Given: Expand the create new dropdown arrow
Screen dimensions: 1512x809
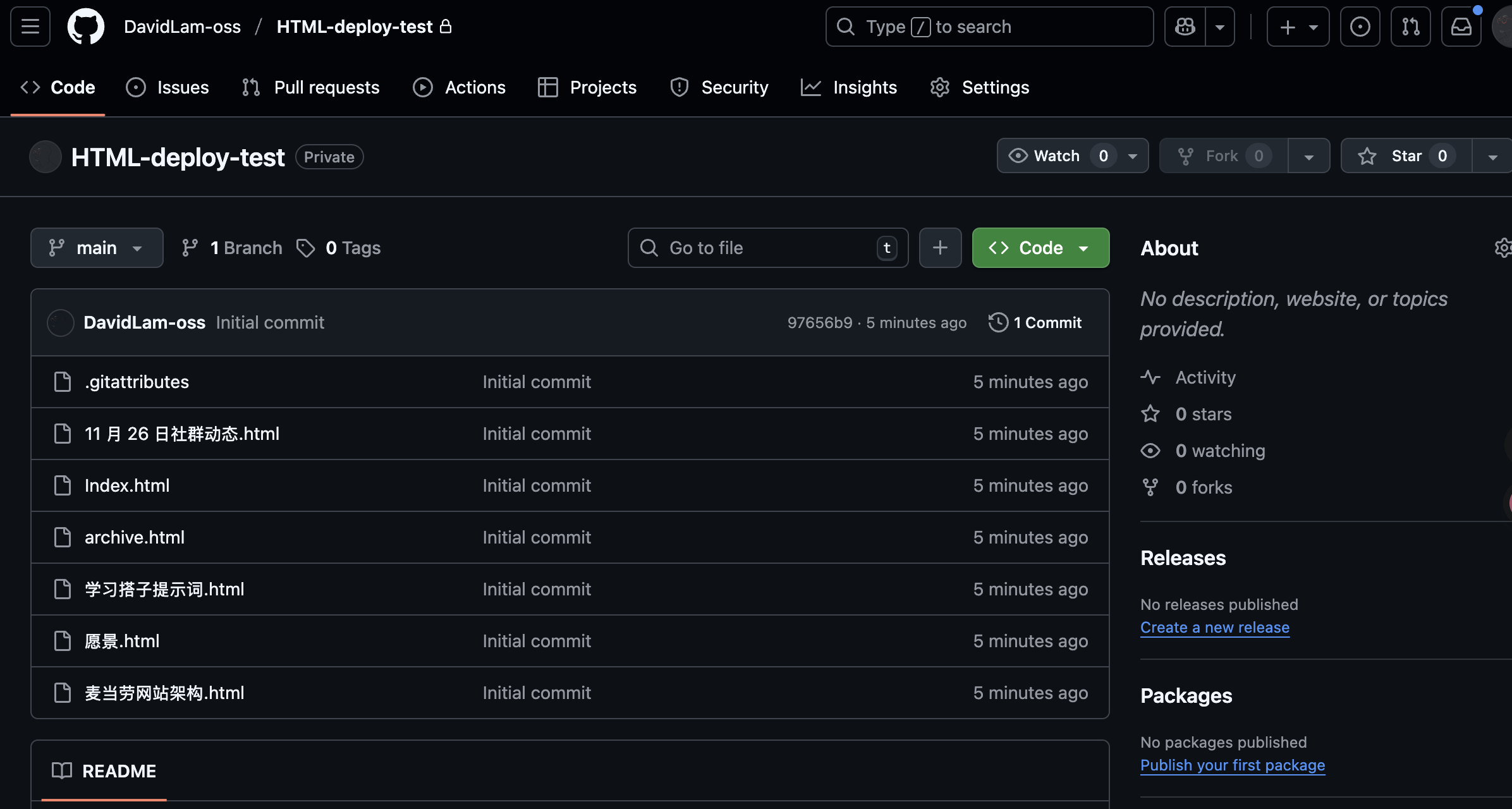Looking at the screenshot, I should (1314, 27).
